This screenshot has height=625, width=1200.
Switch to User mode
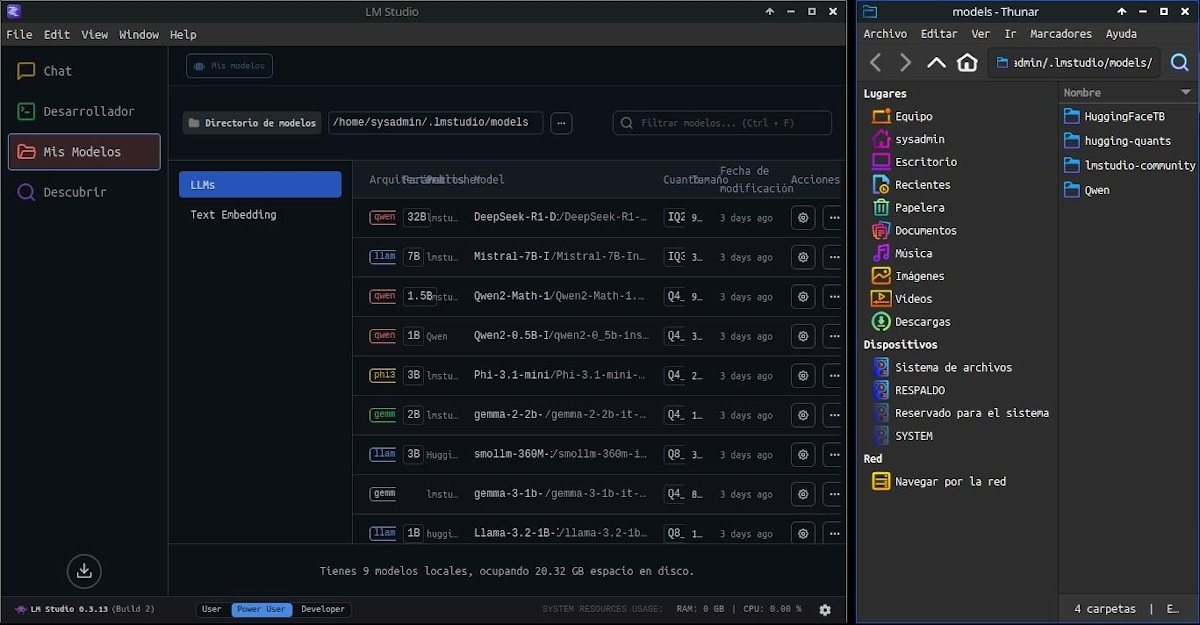click(x=212, y=609)
